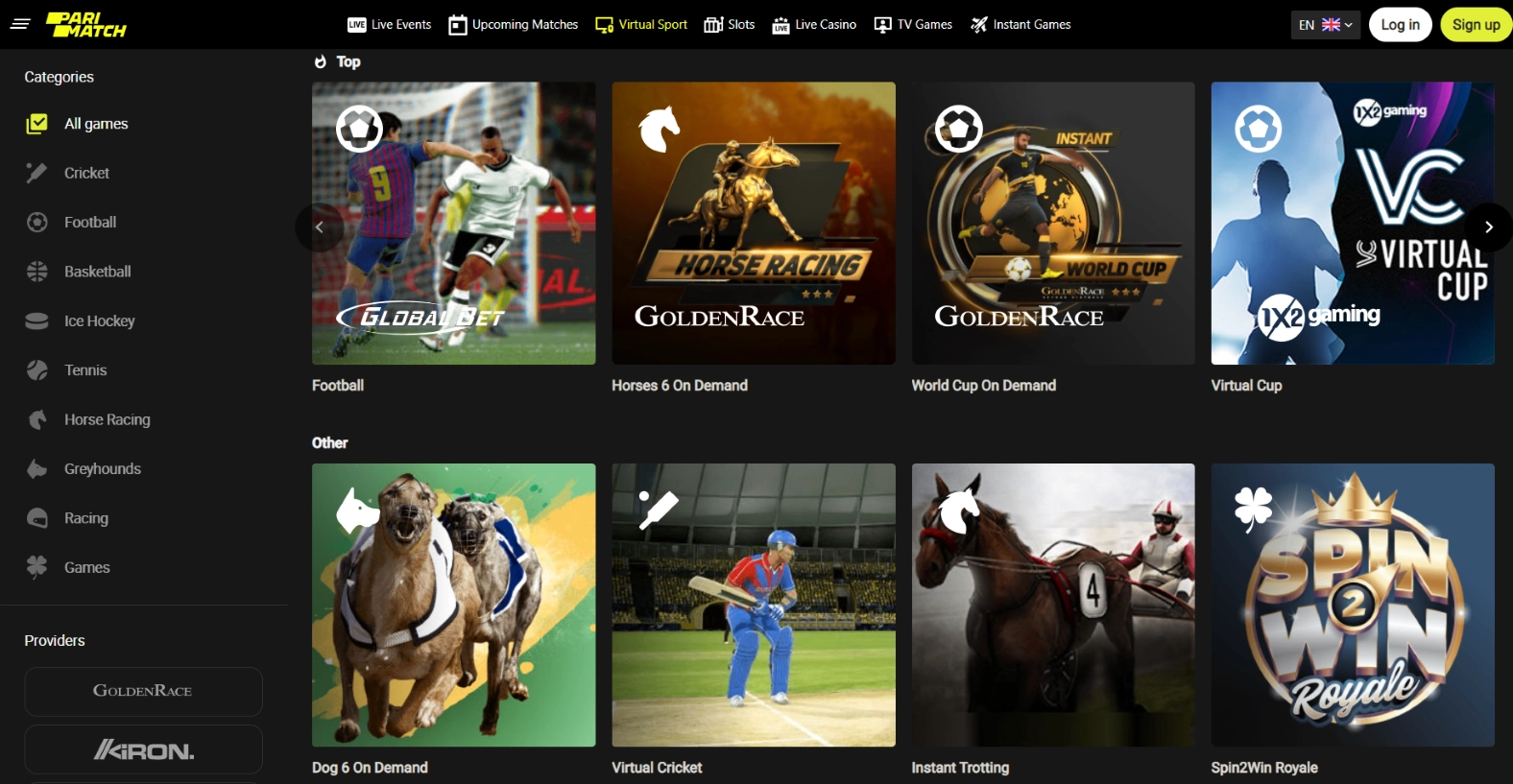Open the Instant Trotting game thumbnail

tap(1053, 606)
